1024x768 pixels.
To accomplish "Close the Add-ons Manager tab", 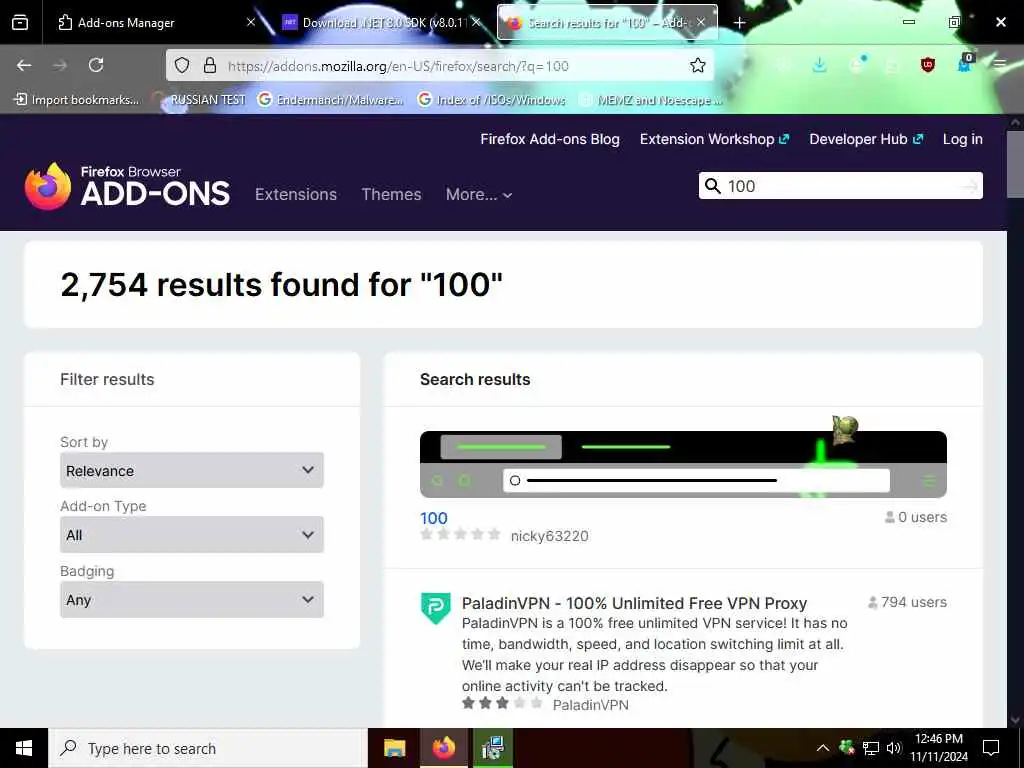I will 251,22.
